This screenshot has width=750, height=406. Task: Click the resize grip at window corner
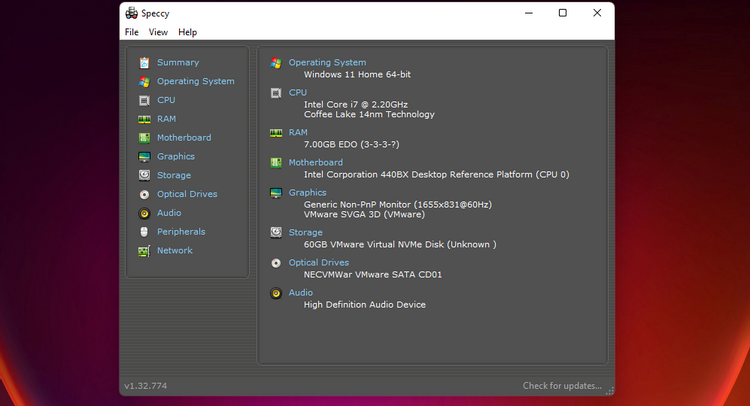pyautogui.click(x=610, y=391)
